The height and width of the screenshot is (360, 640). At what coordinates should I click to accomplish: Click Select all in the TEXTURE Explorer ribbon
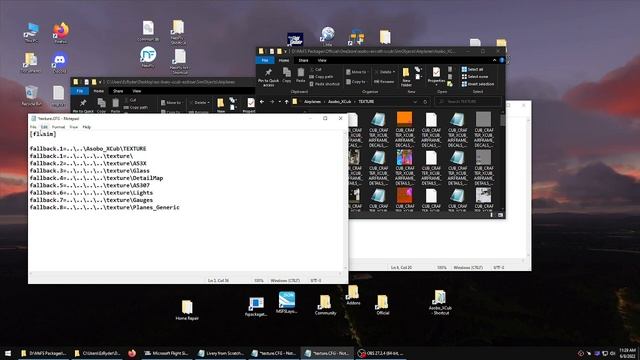click(472, 69)
